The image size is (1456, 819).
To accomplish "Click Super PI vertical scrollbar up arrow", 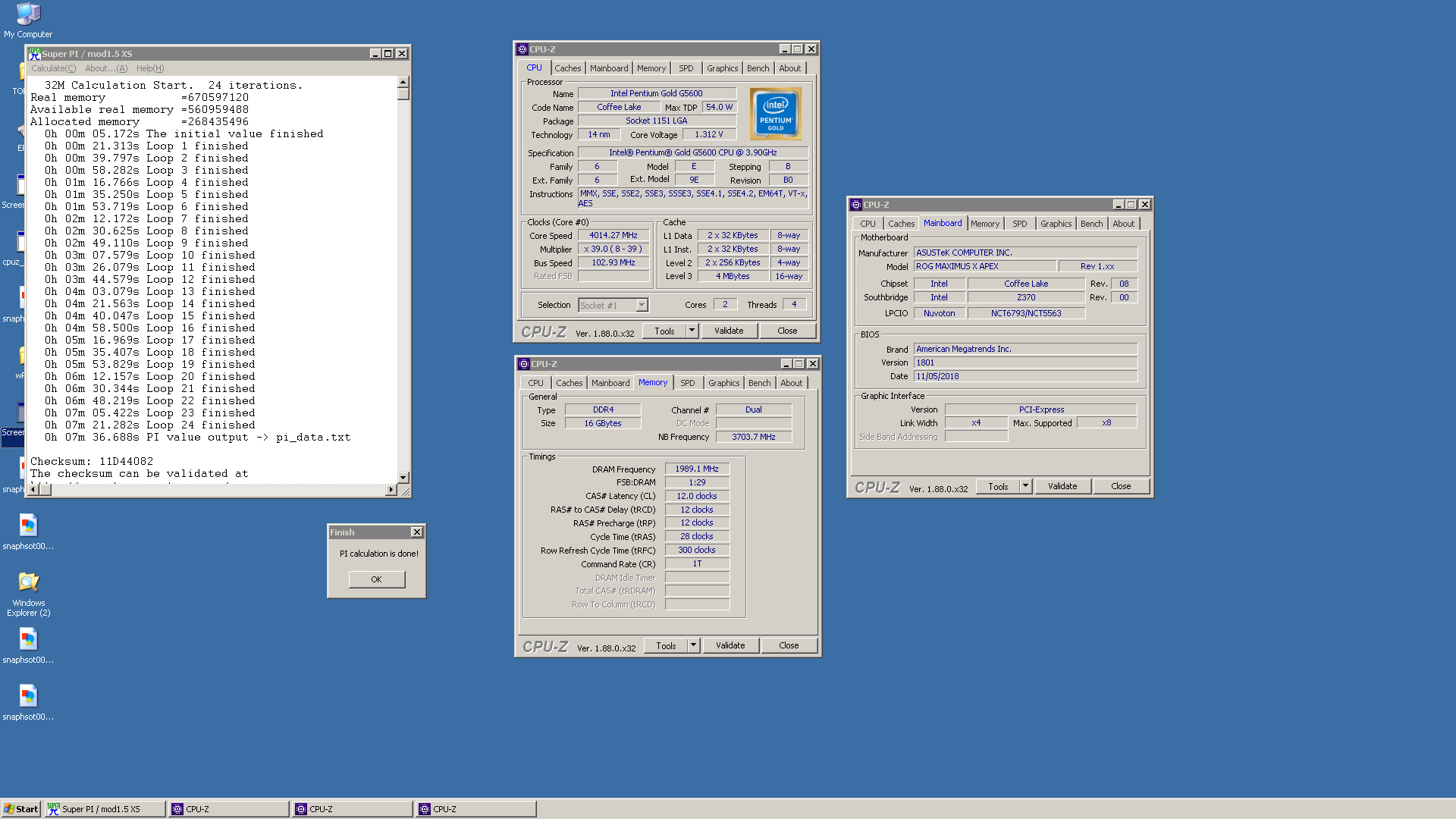I will [403, 82].
